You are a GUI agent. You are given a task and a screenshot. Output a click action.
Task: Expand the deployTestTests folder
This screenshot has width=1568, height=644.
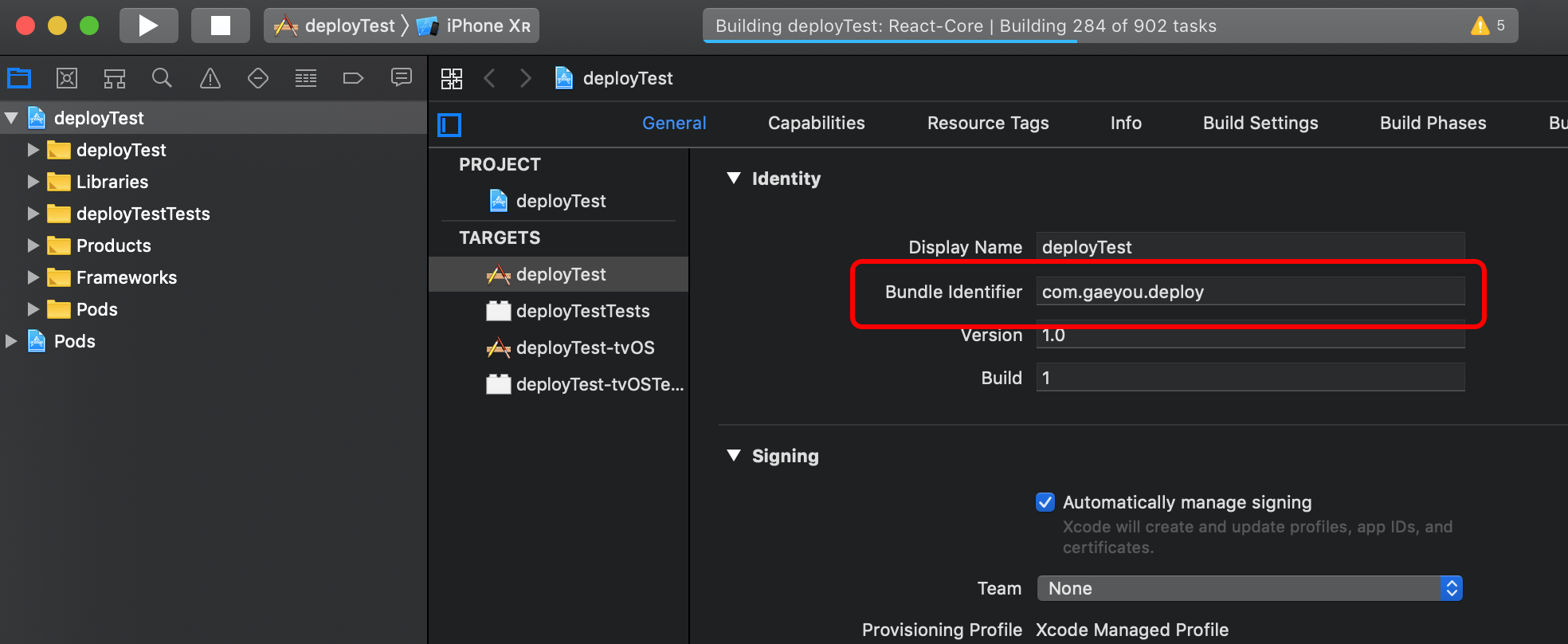coord(33,214)
